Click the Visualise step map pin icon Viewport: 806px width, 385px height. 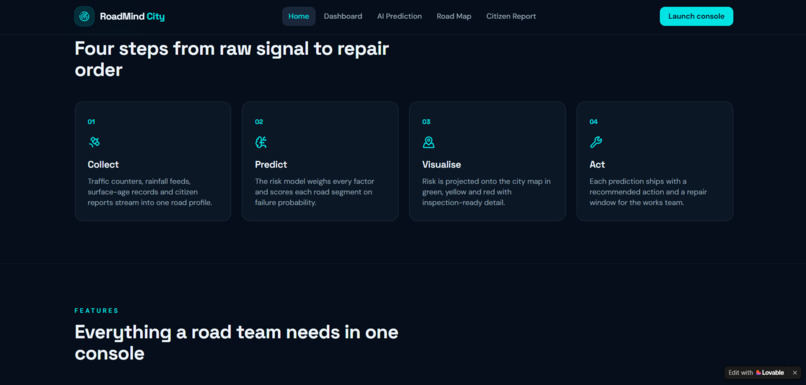click(429, 142)
